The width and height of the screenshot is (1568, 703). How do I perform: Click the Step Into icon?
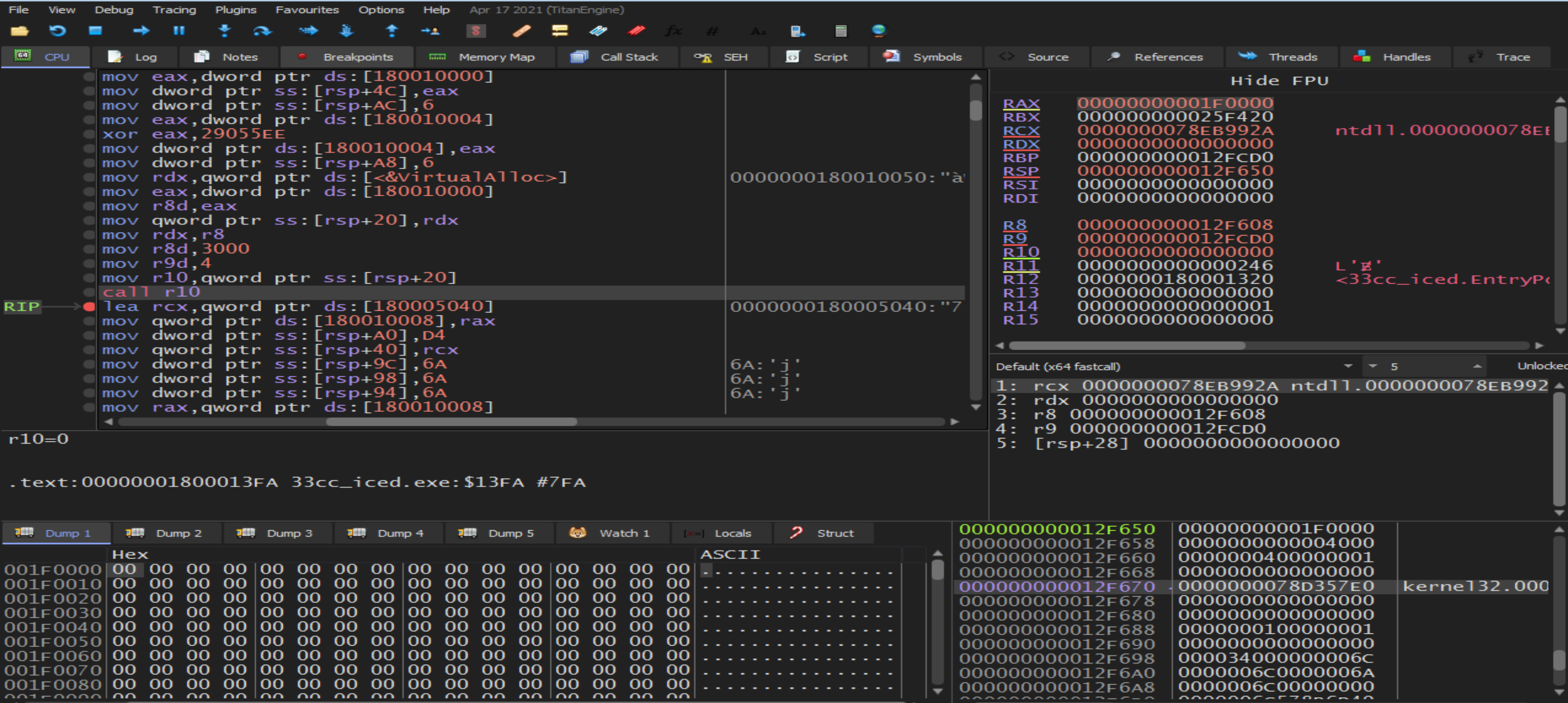tap(224, 31)
